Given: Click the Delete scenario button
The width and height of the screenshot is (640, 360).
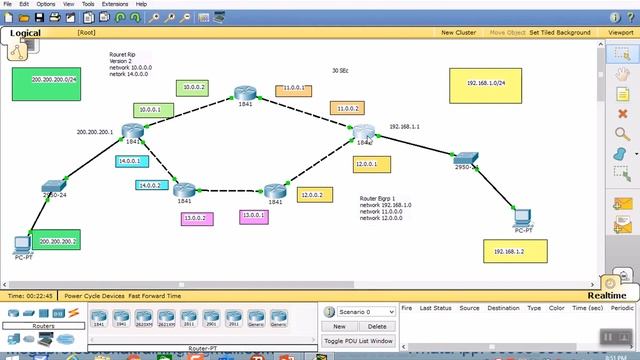Looking at the screenshot, I should (x=377, y=327).
